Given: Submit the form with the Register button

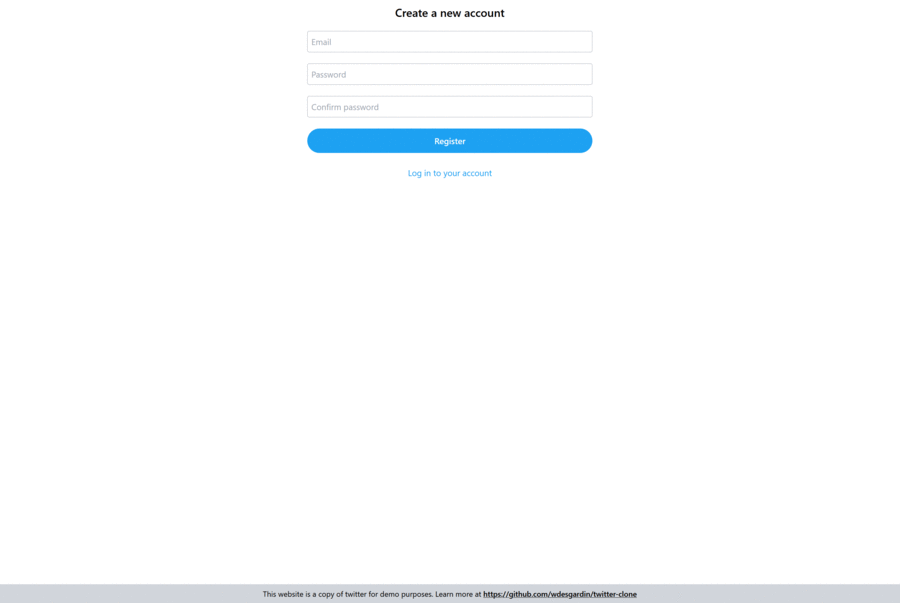Looking at the screenshot, I should click(449, 141).
